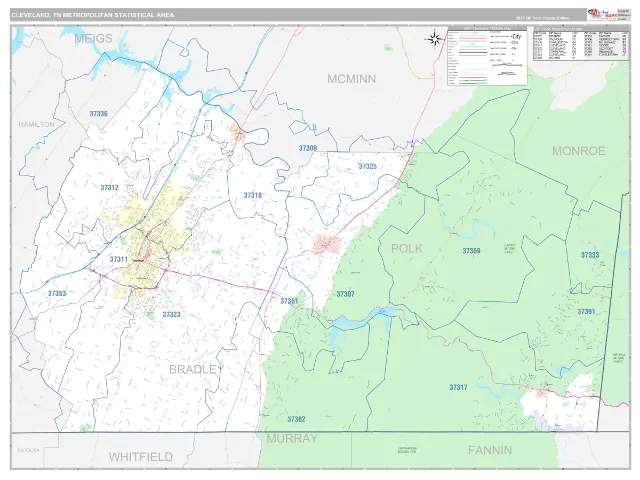
Task: Open the ZIP code index table
Action: (581, 44)
